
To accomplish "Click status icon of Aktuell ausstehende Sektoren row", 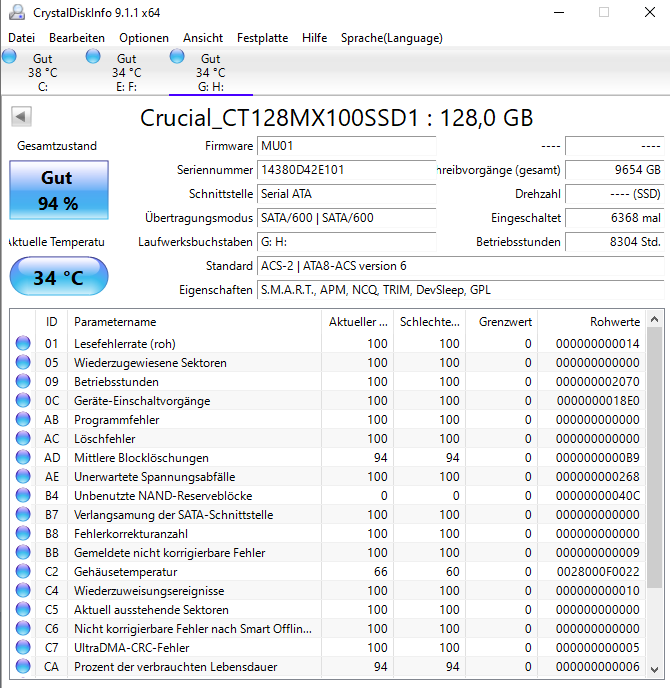I will click(23, 609).
